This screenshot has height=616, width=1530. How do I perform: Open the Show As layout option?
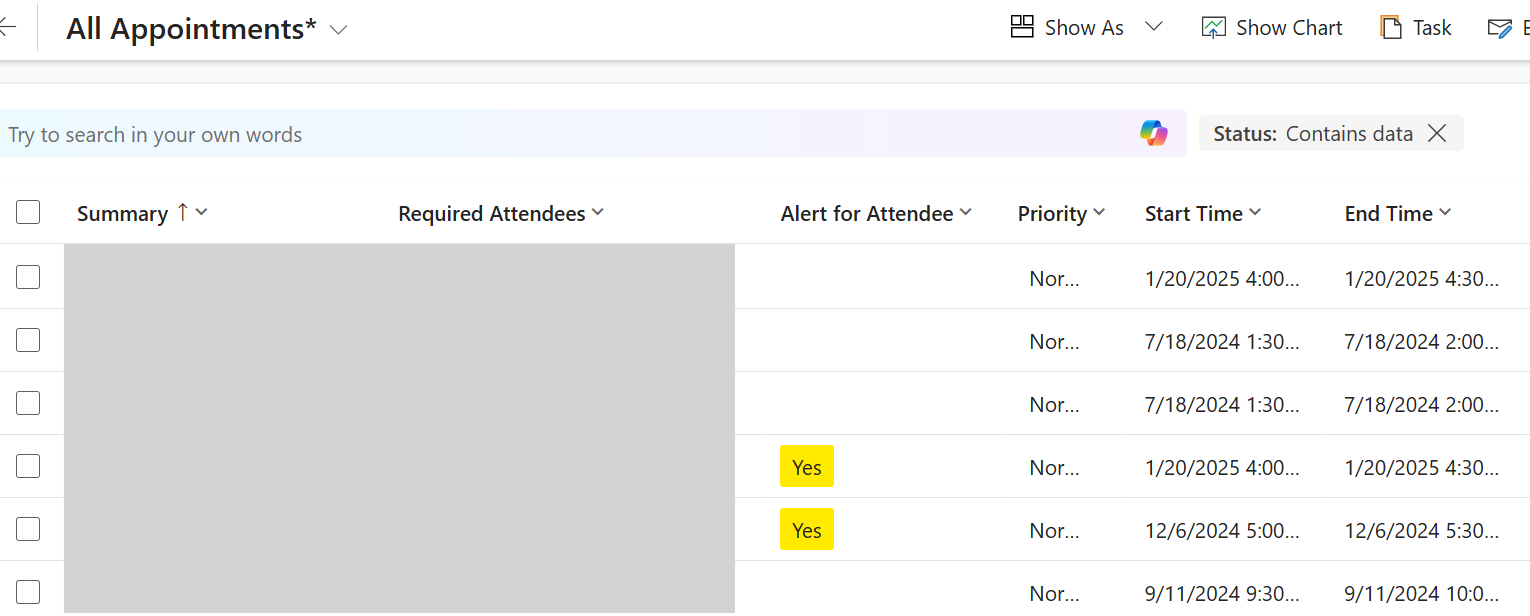[1067, 28]
